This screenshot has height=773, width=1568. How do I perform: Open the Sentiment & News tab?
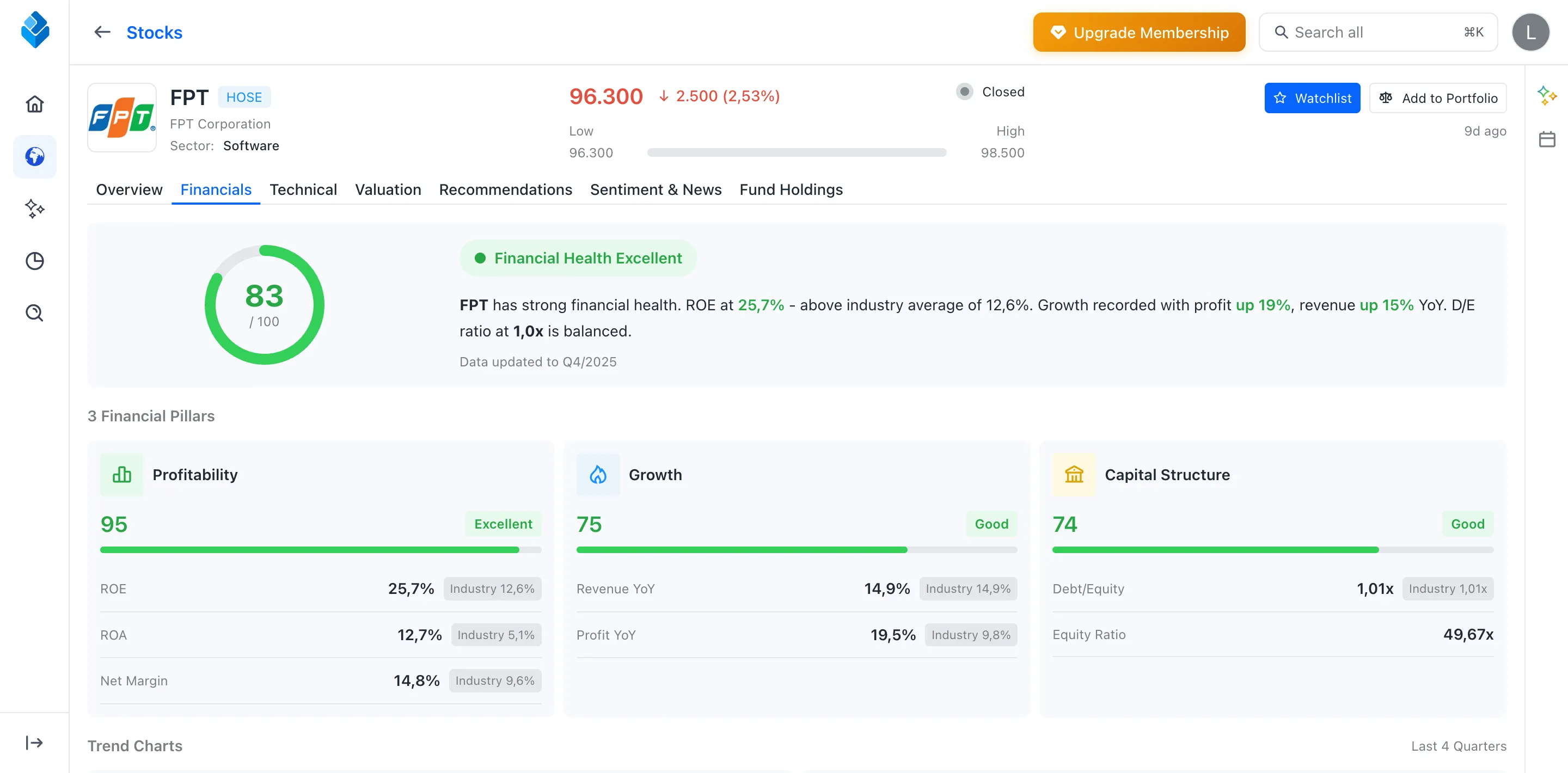coord(656,189)
